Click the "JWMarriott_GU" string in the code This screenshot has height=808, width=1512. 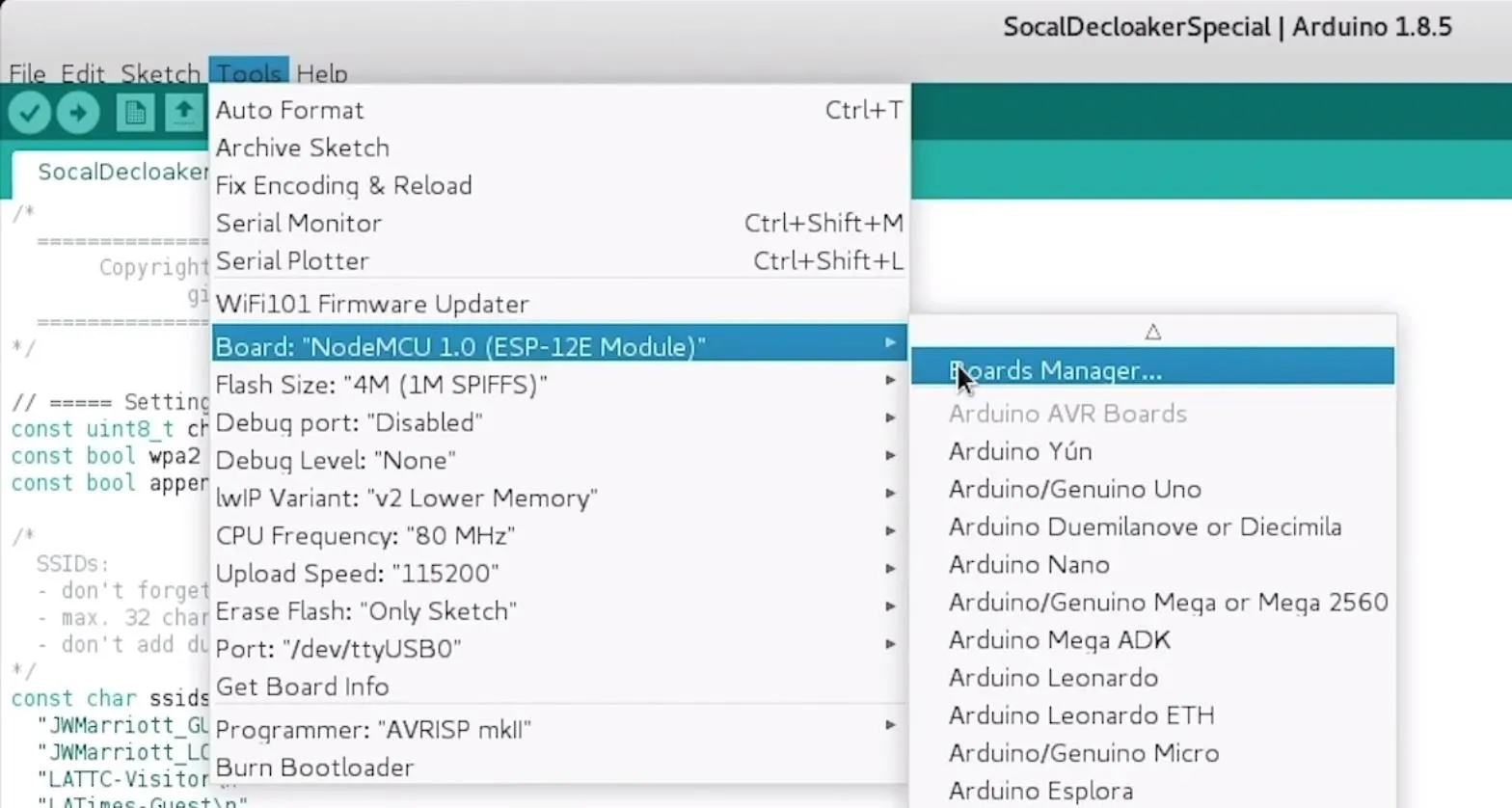coord(123,725)
